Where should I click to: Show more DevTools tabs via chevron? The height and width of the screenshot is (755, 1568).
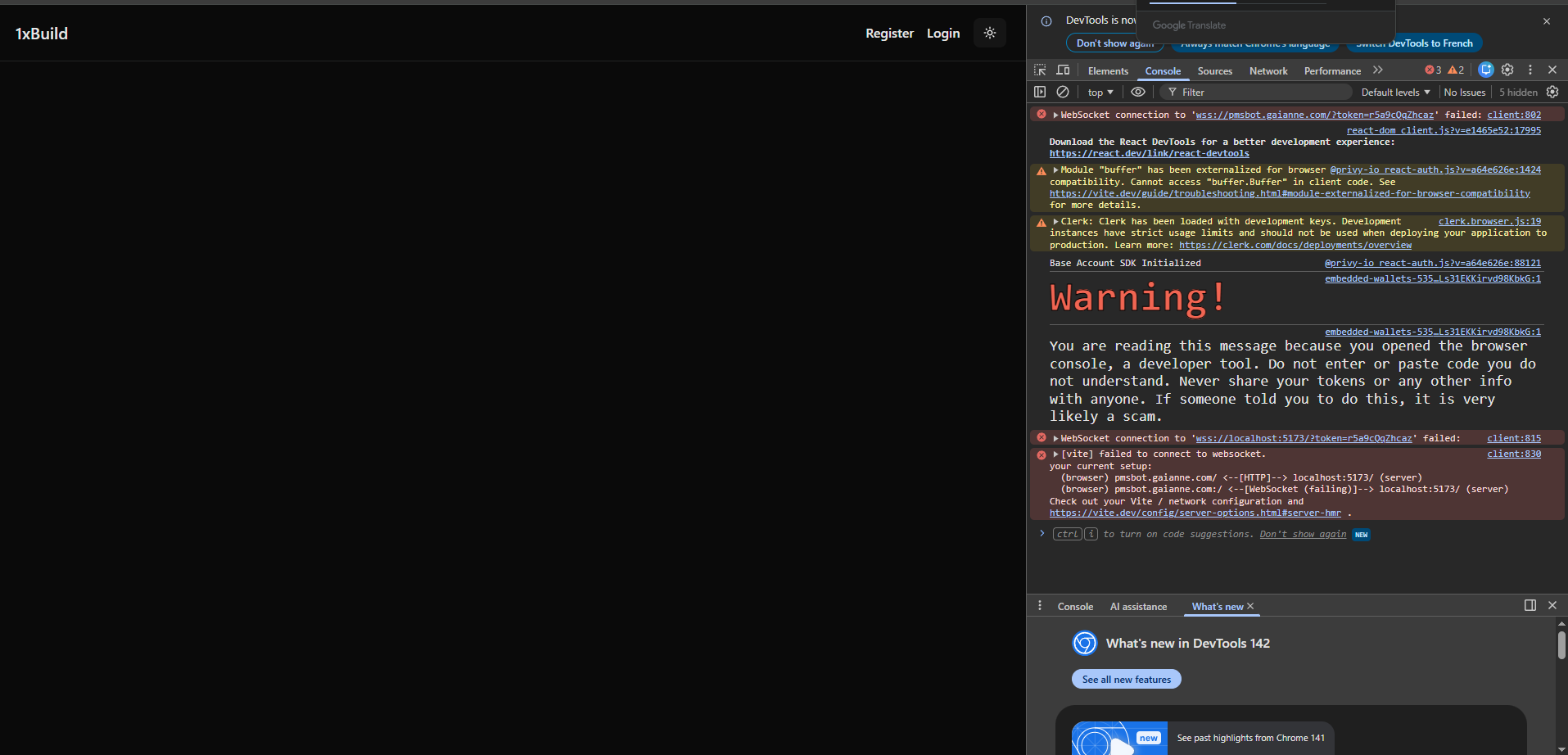click(x=1378, y=70)
